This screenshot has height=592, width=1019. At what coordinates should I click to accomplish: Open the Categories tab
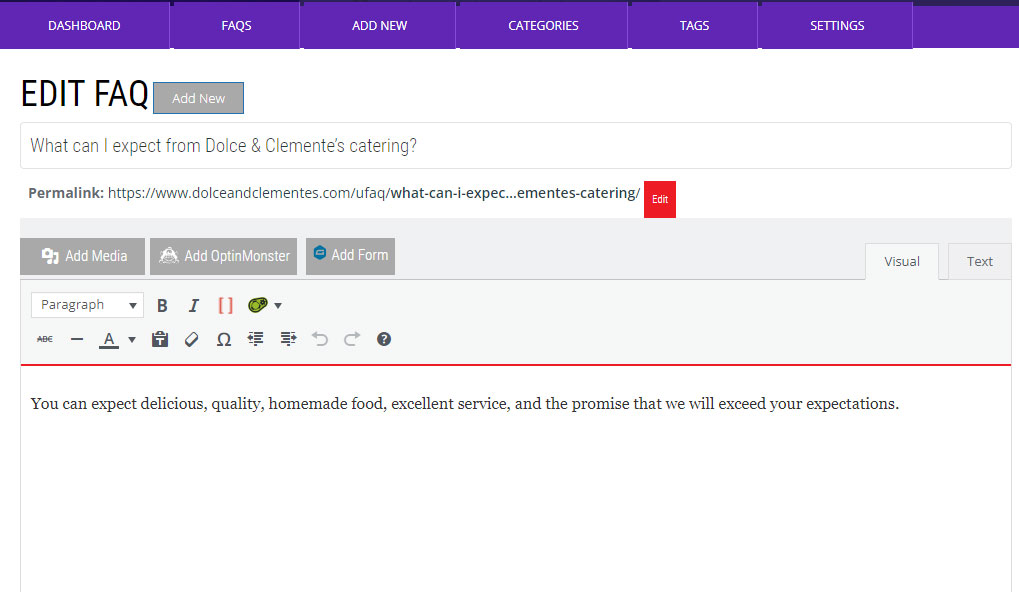point(543,26)
